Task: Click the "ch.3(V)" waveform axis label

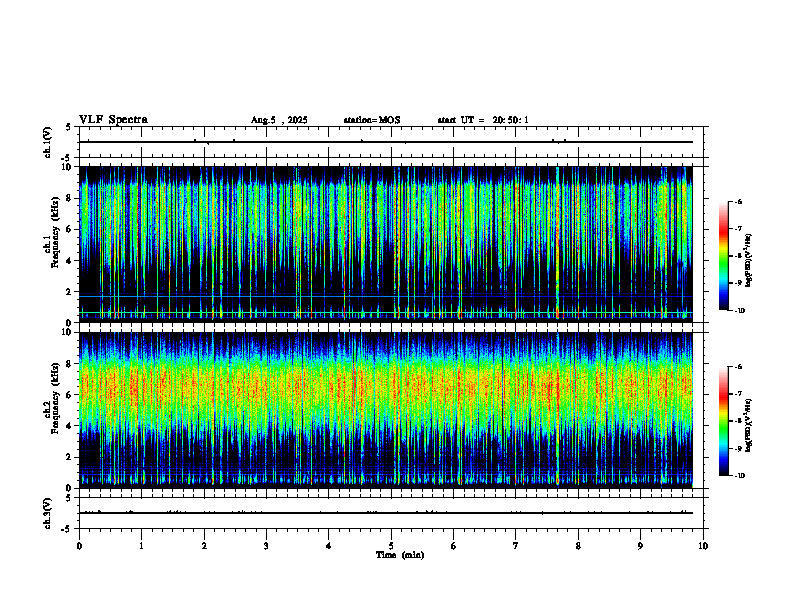Action: pyautogui.click(x=47, y=514)
